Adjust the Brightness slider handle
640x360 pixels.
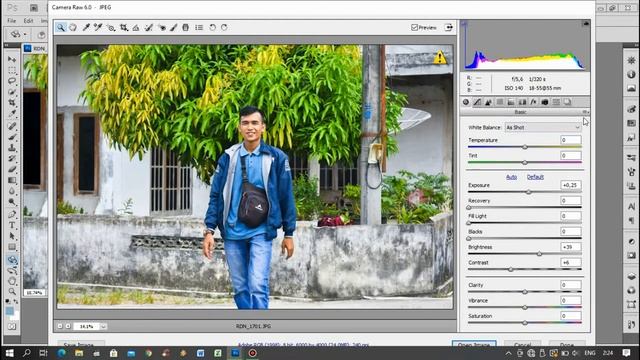539,254
